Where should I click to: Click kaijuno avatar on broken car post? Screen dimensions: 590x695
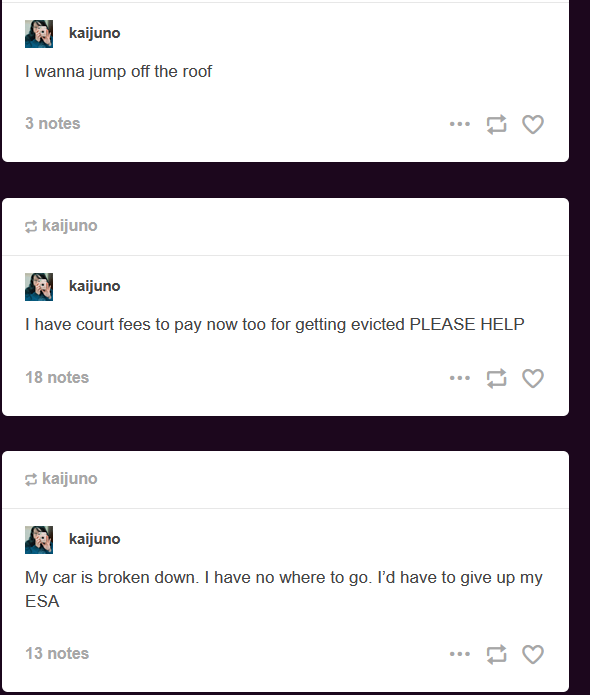39,540
